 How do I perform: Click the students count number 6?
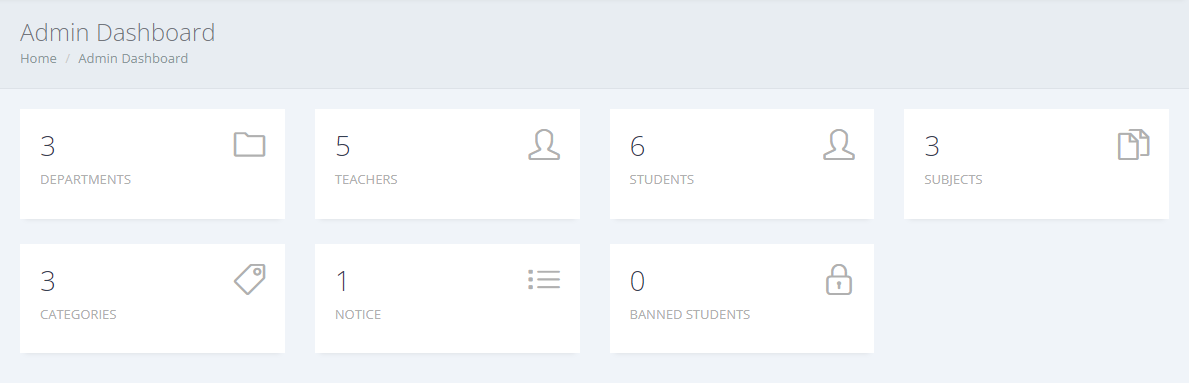[637, 146]
